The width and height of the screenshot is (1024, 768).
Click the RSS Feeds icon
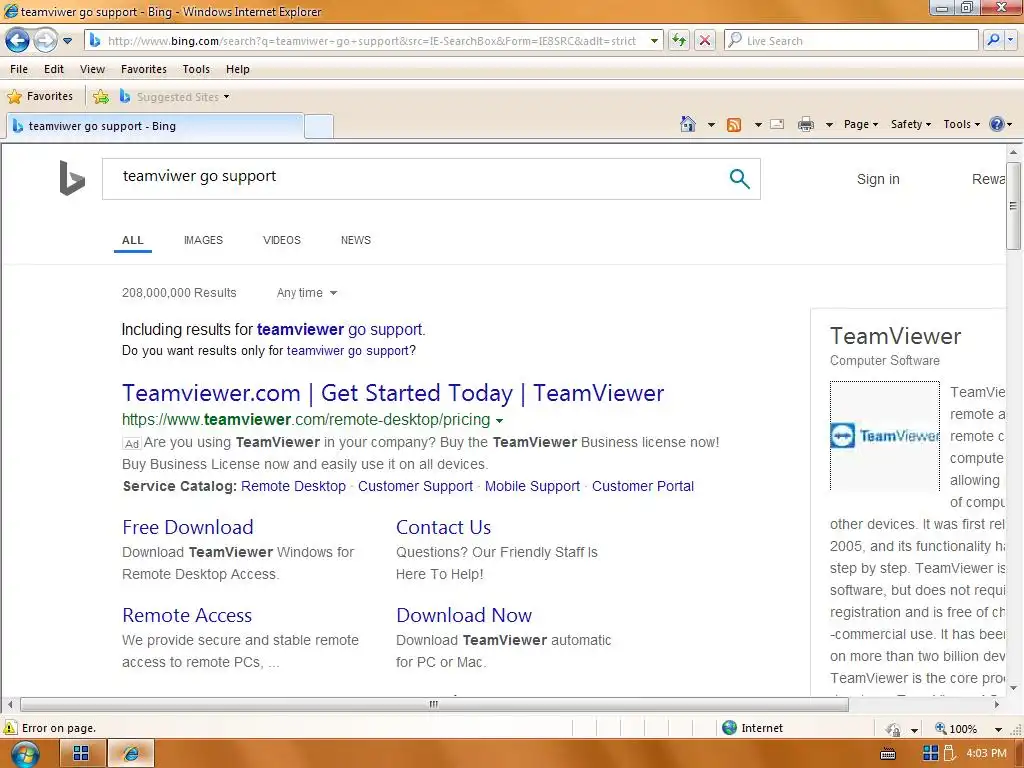point(734,124)
